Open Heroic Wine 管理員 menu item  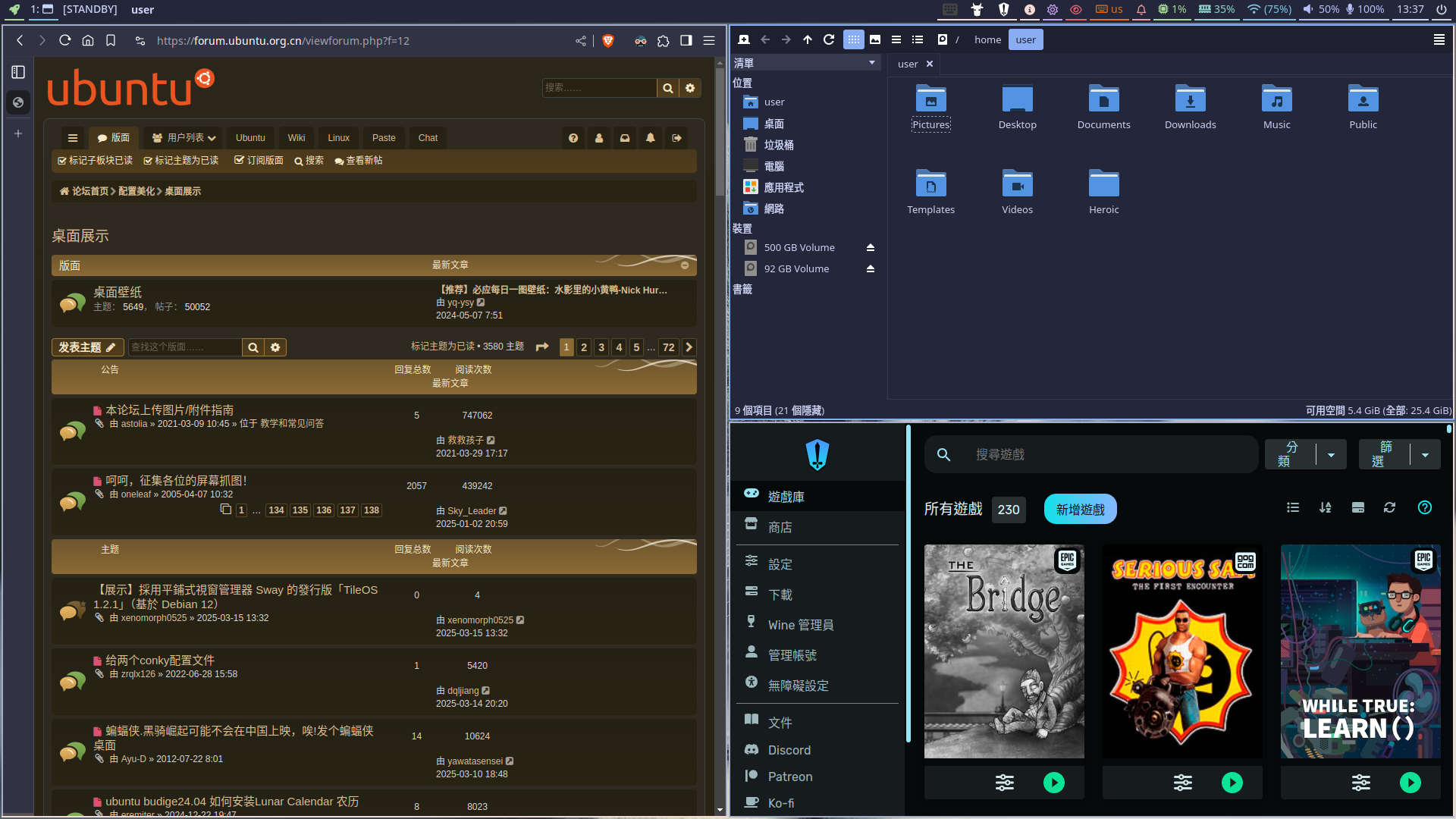click(x=817, y=625)
